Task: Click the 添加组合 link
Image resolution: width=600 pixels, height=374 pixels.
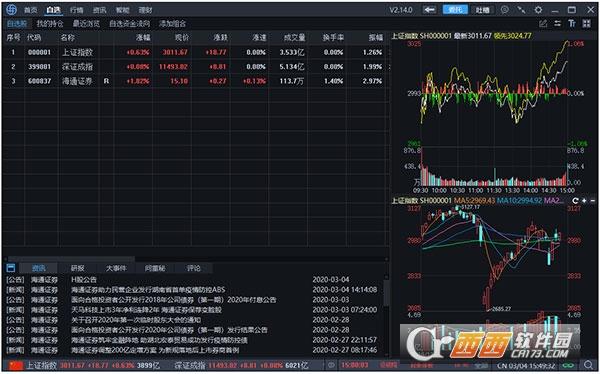Action: tap(173, 24)
